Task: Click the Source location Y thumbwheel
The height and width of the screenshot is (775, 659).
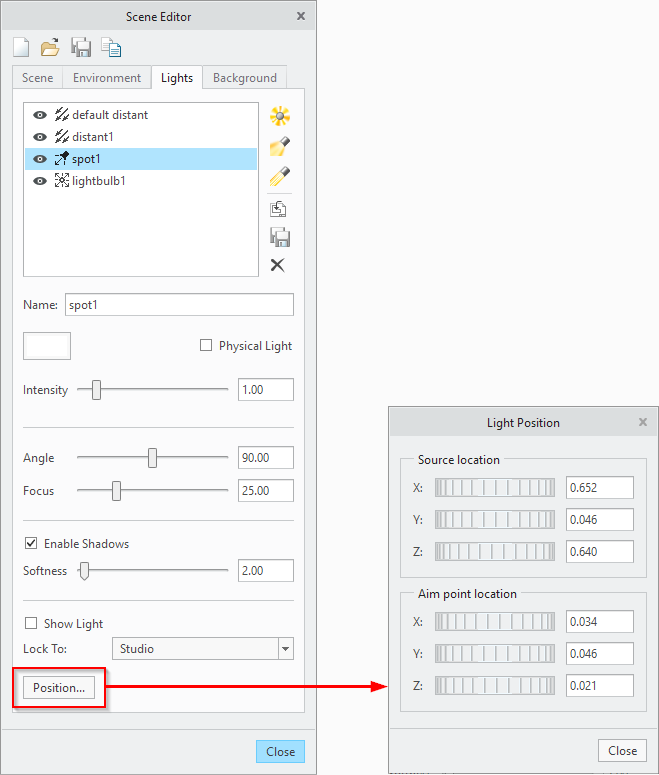Action: tap(495, 519)
